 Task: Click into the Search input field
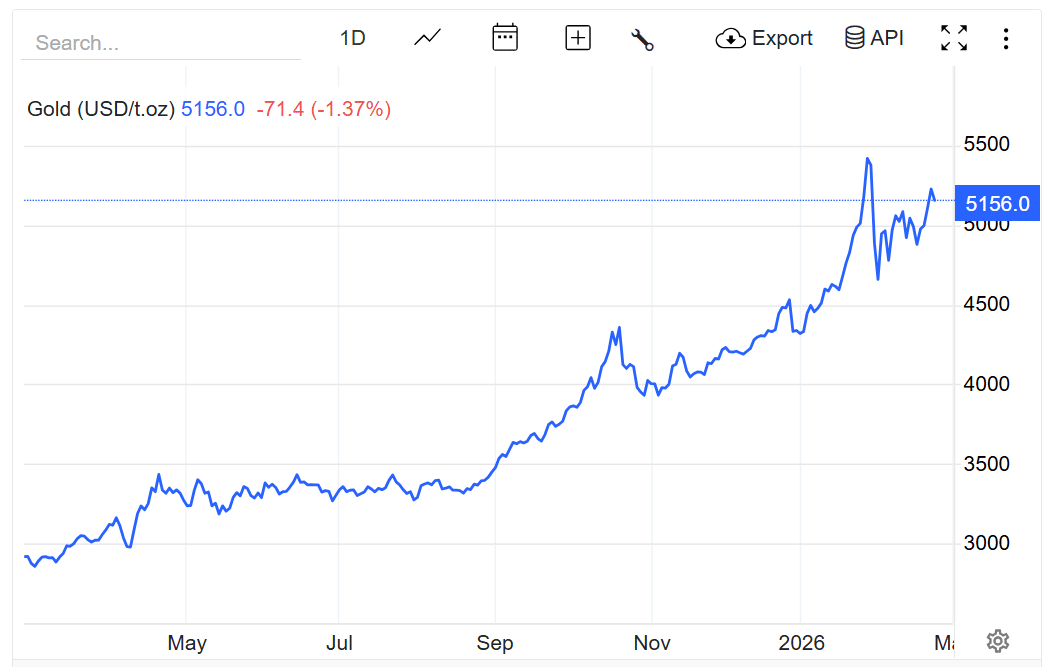pos(160,43)
